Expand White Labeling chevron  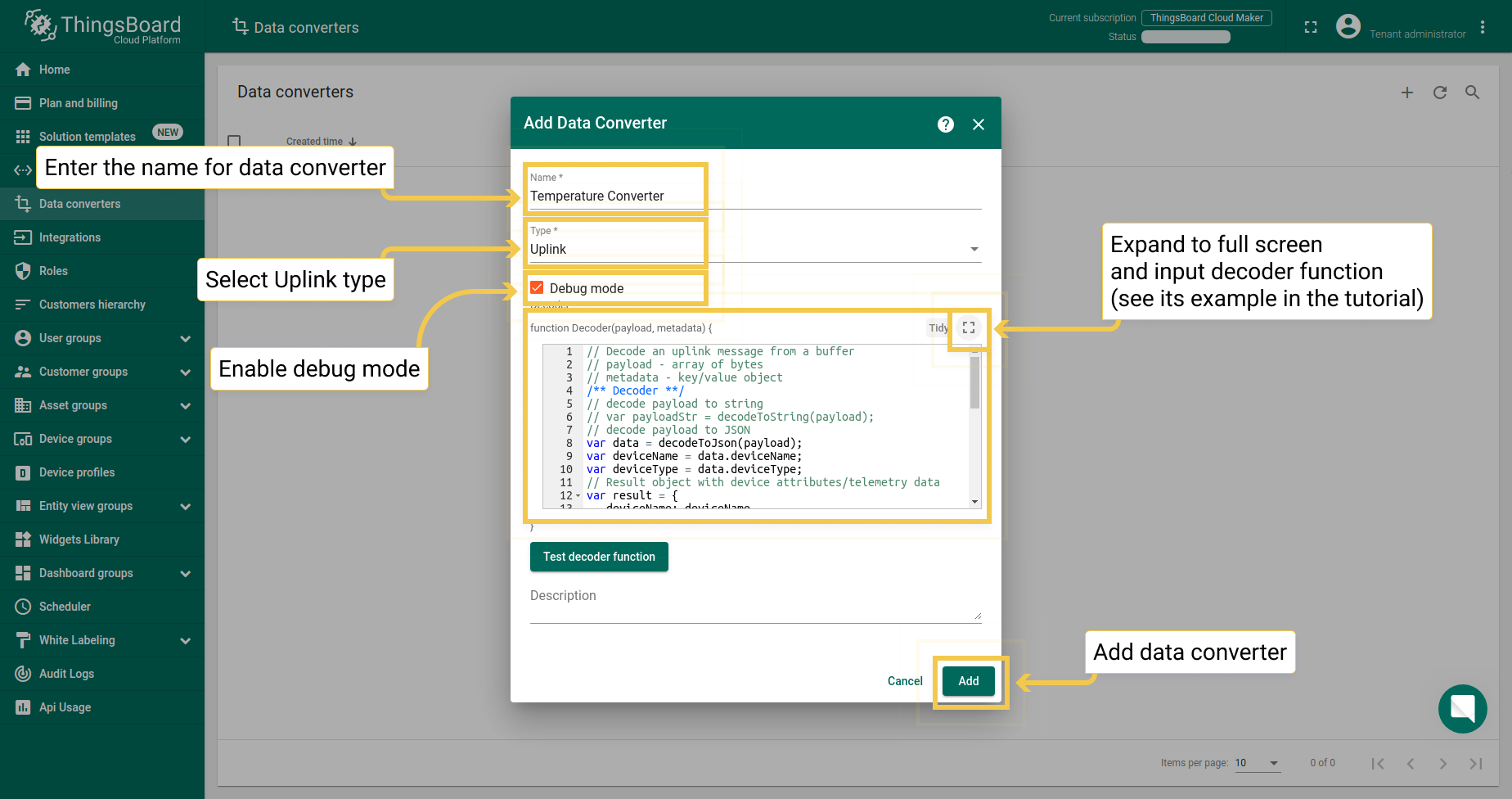[186, 640]
